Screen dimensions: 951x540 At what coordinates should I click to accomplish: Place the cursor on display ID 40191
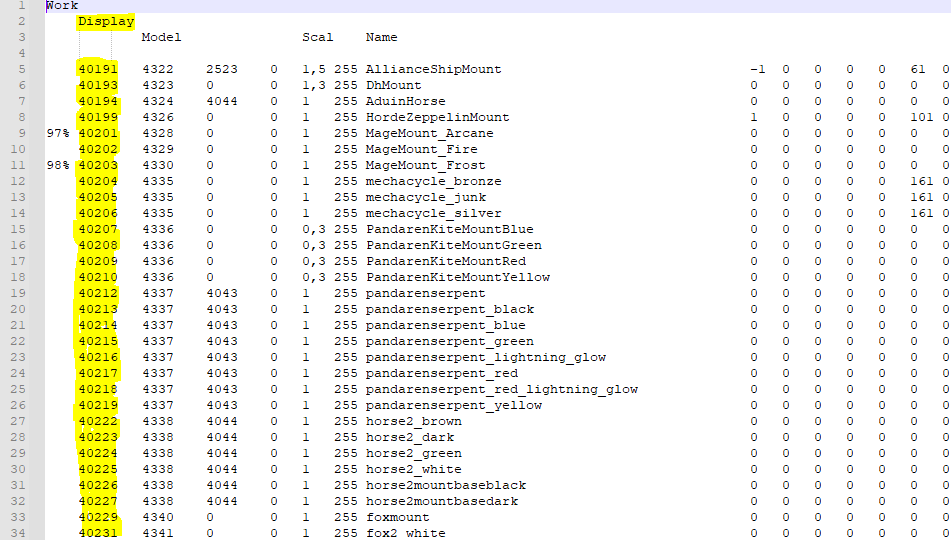98,69
